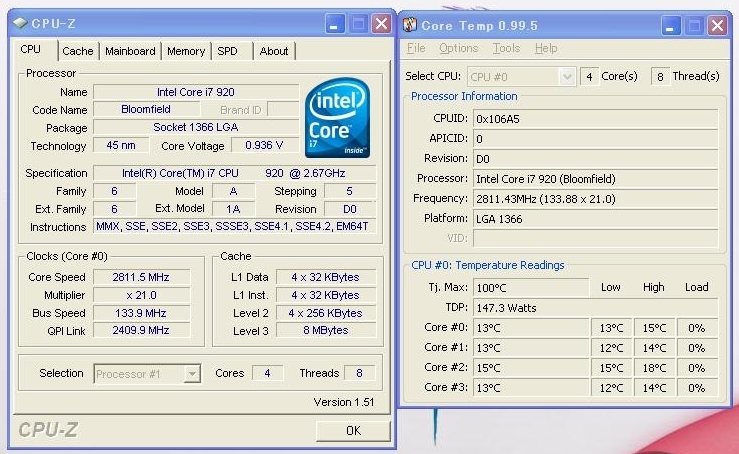The image size is (739, 454).
Task: Minimize the Core Temp window
Action: 671,25
